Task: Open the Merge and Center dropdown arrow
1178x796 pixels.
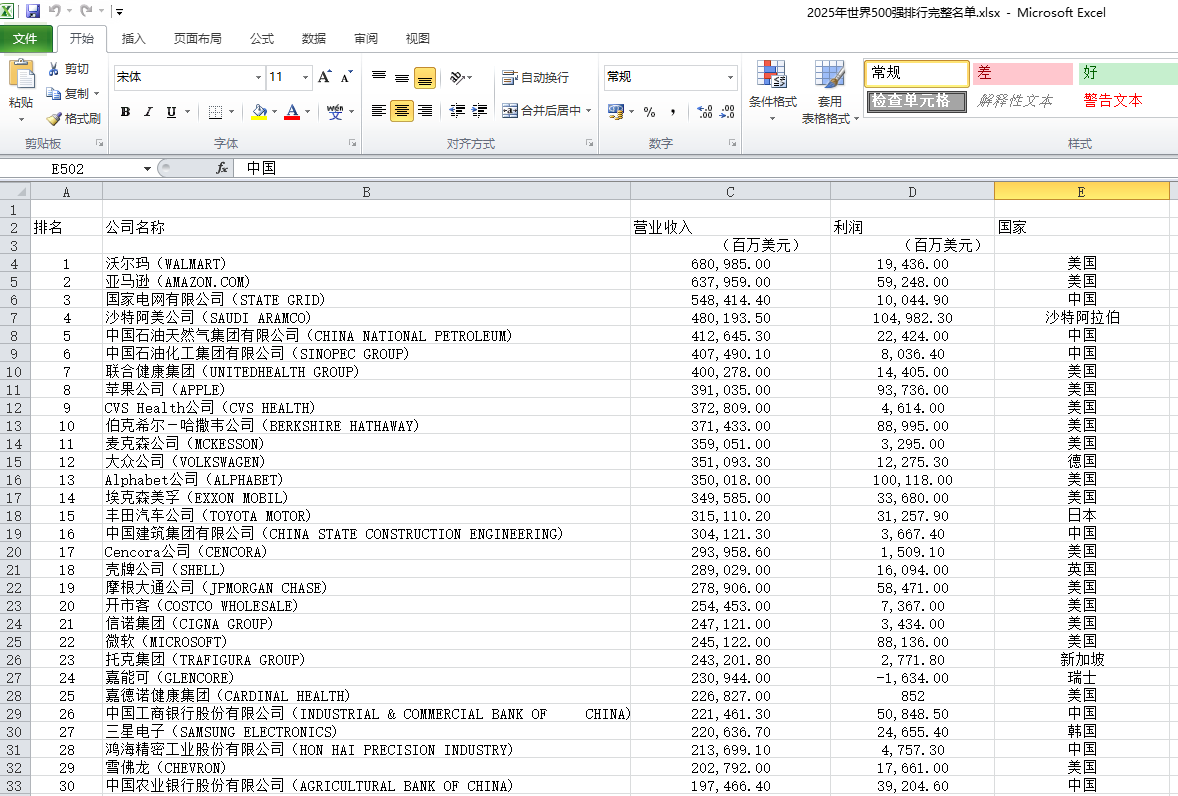Action: [x=589, y=111]
